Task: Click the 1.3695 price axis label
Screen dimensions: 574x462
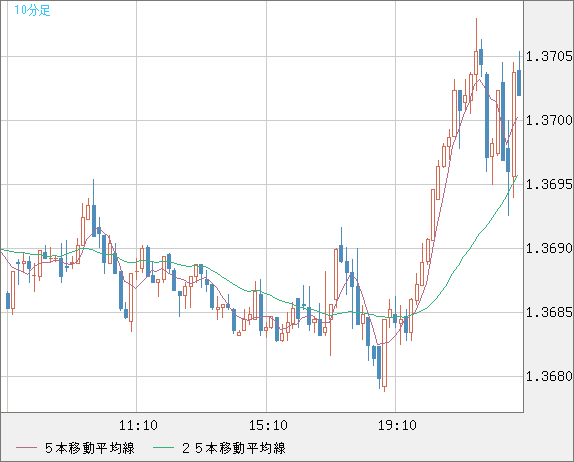Action: point(549,184)
